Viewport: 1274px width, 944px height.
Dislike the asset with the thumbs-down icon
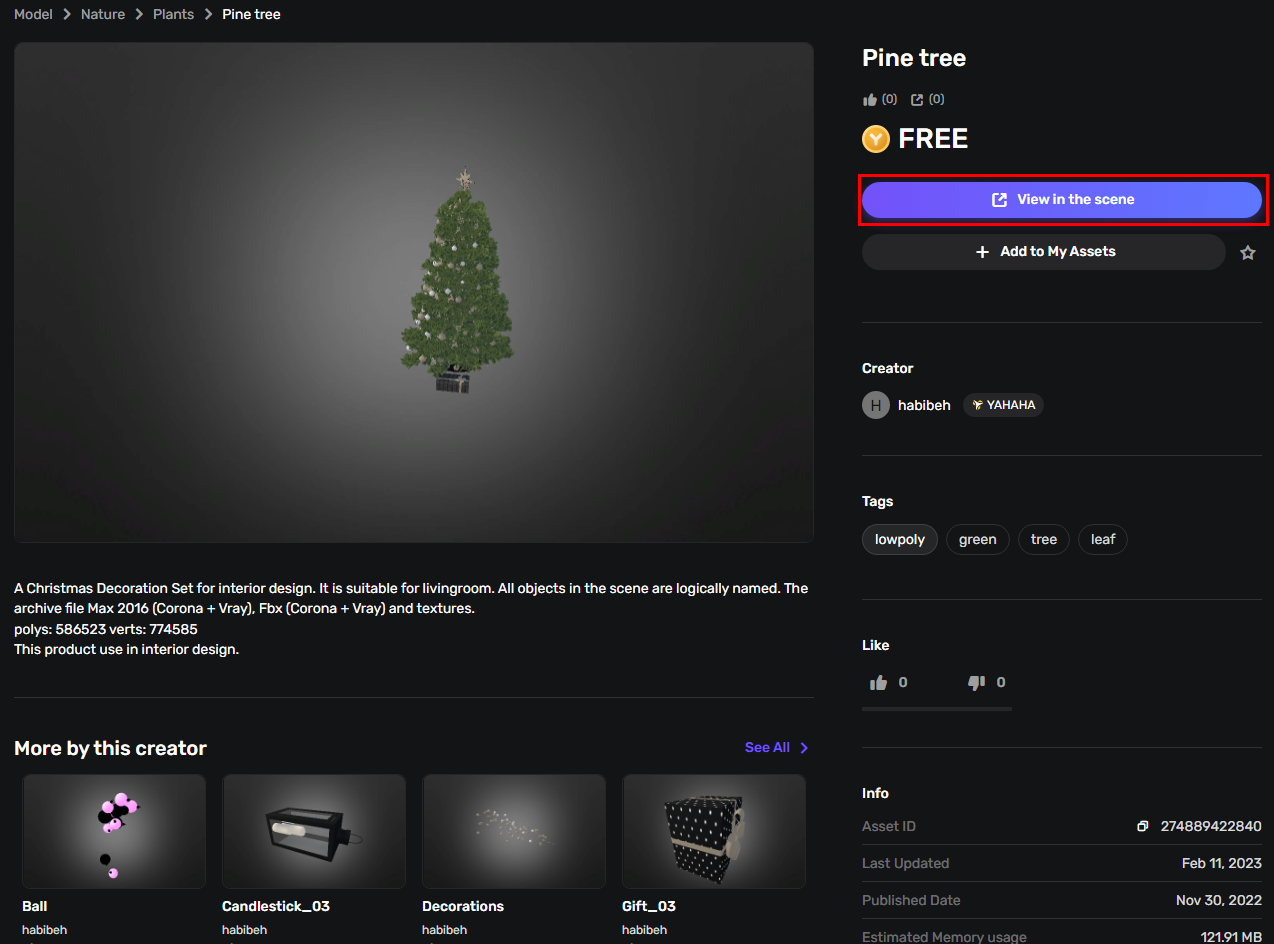click(976, 683)
